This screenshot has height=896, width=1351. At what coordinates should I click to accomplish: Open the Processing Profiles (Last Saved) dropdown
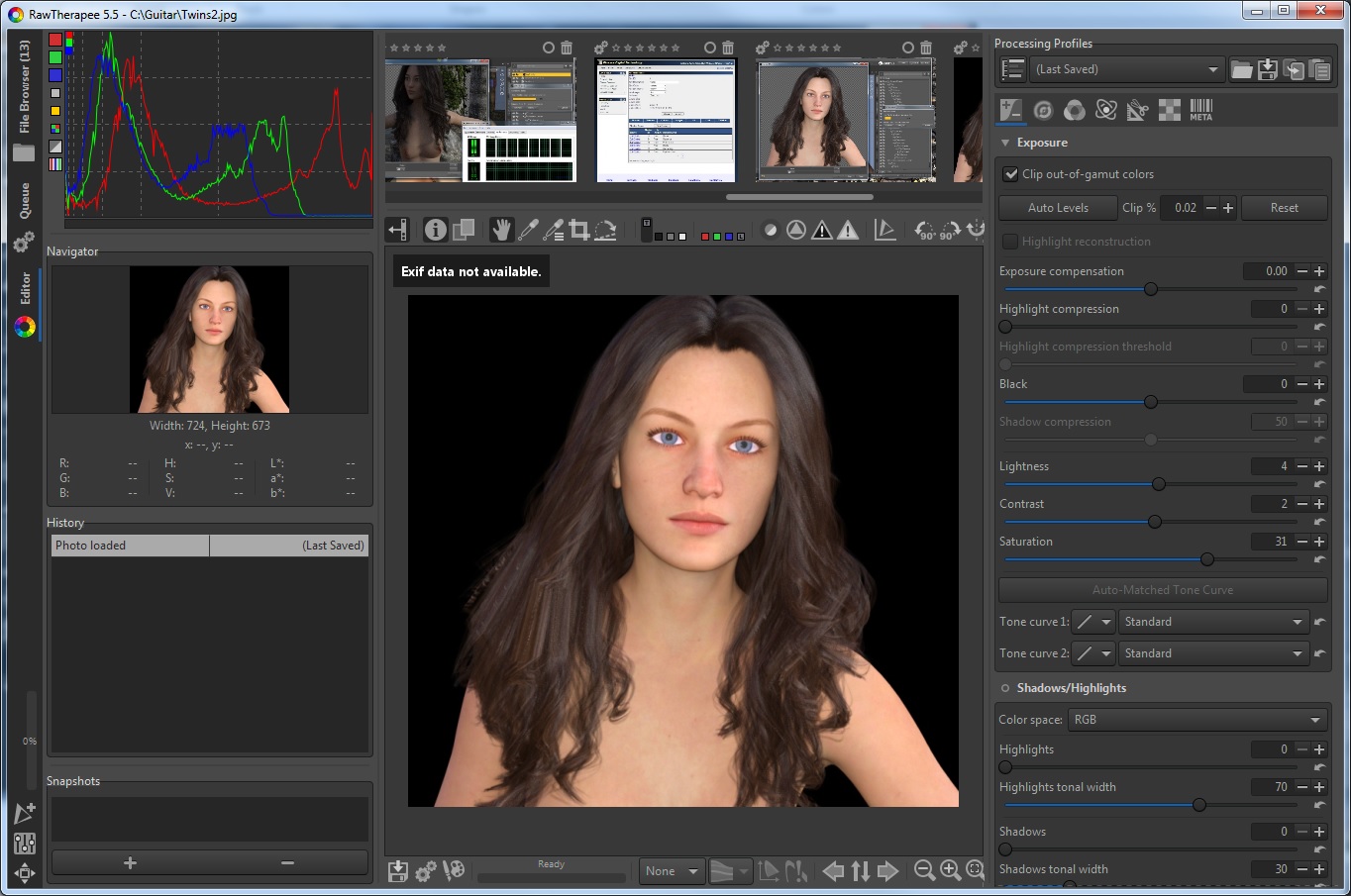(1127, 69)
